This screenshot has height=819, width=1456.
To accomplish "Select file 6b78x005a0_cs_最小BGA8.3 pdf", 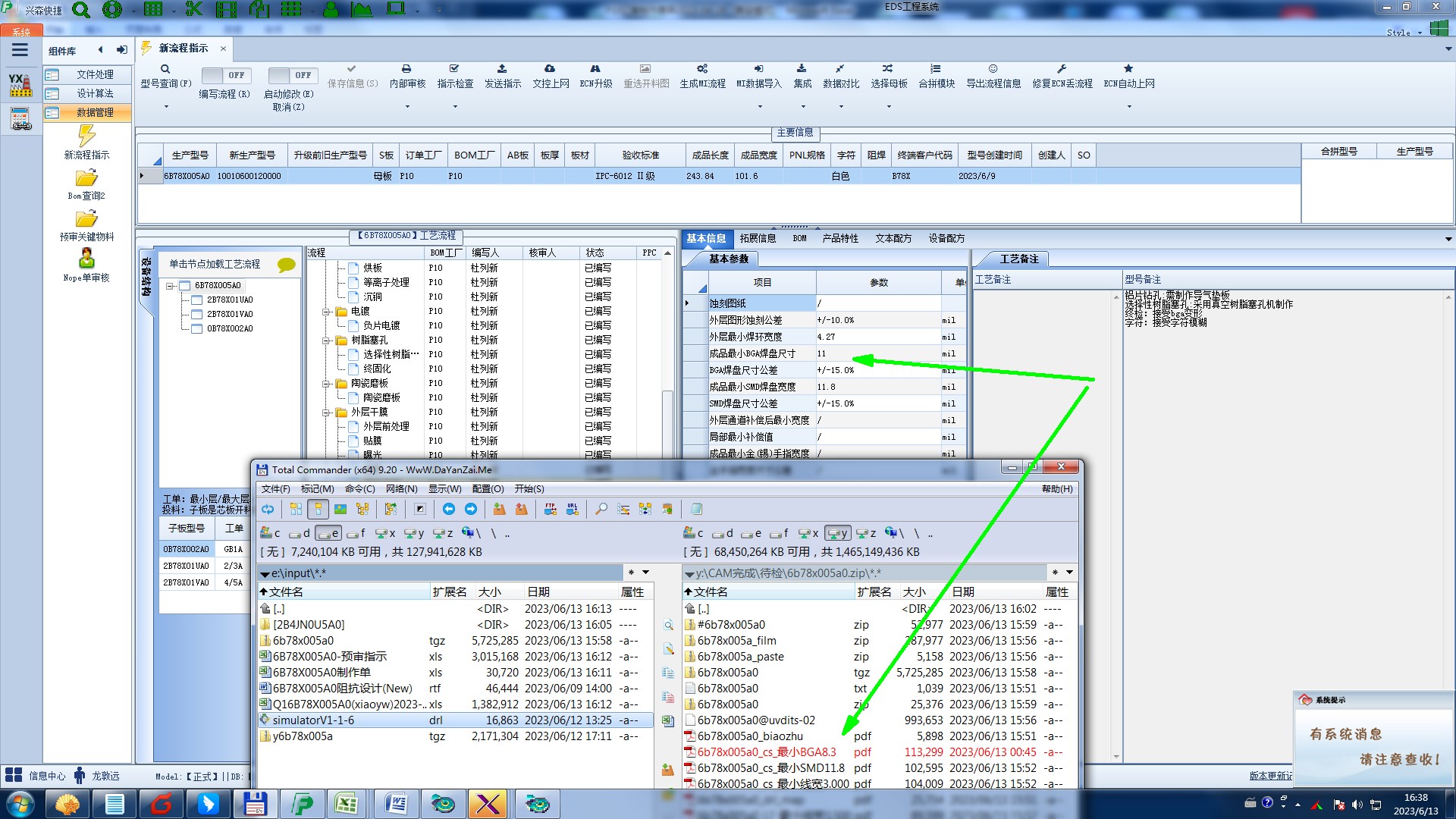I will point(766,752).
